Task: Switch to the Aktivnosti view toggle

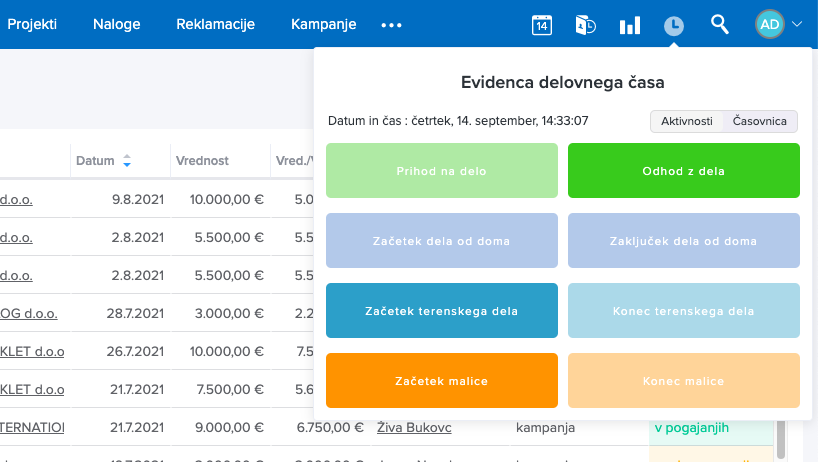Action: pyautogui.click(x=687, y=121)
